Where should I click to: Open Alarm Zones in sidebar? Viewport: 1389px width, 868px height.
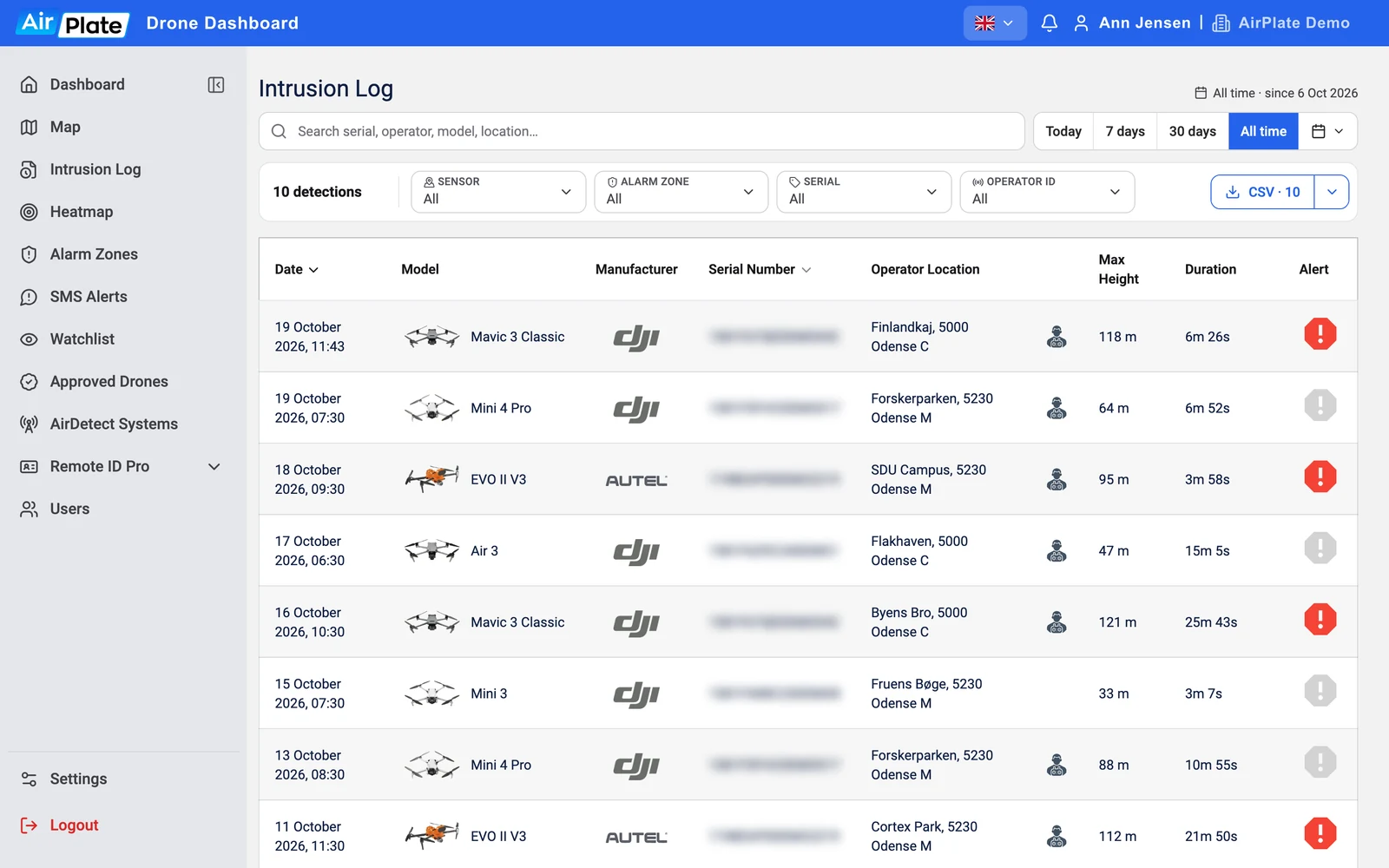pos(94,254)
